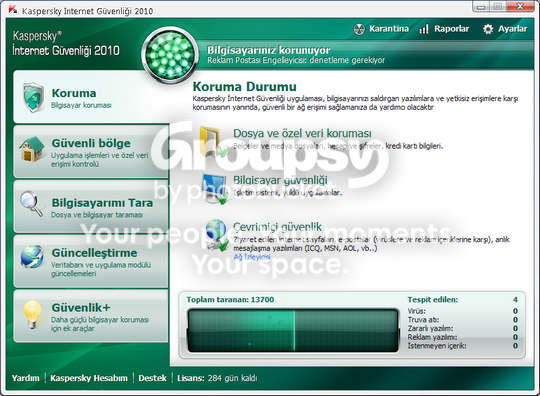
Task: Open the Ağ İzleyicisi link
Action: coord(252,257)
